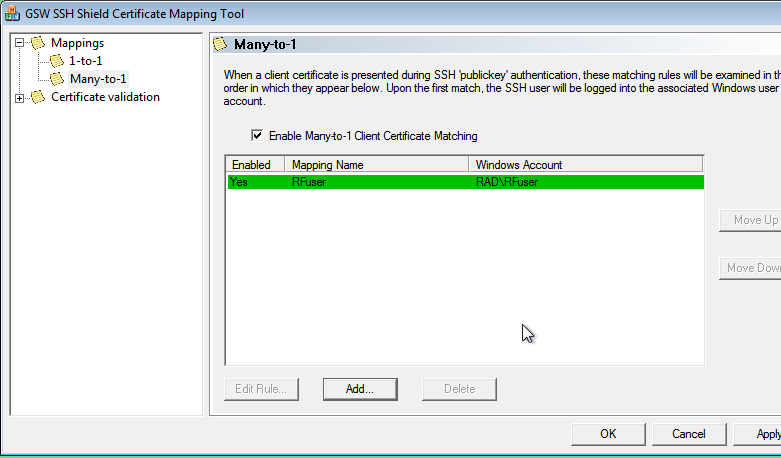This screenshot has width=781, height=458.
Task: Click the Add... button
Action: point(360,389)
